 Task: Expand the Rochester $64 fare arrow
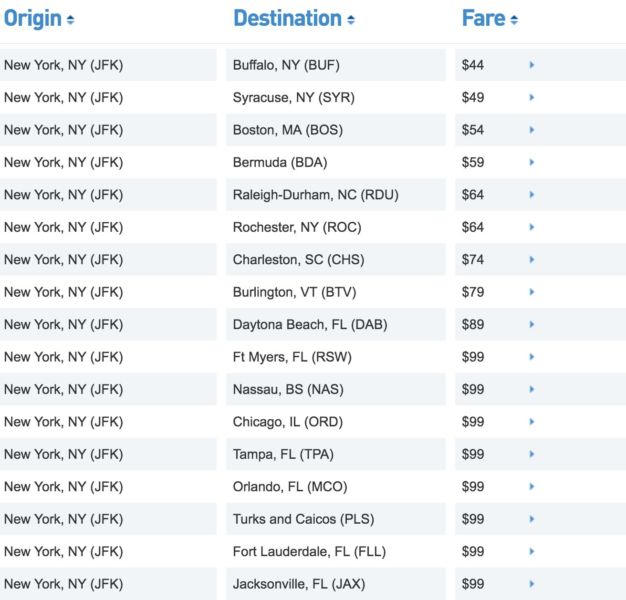click(532, 227)
